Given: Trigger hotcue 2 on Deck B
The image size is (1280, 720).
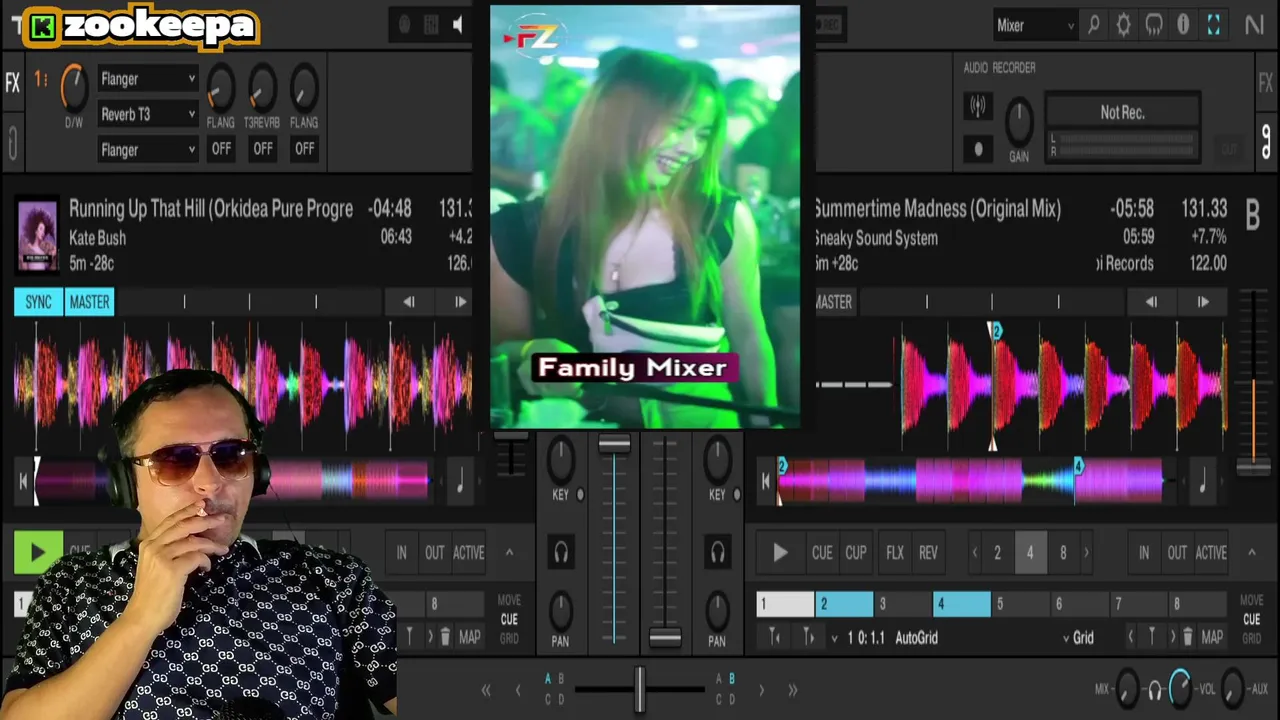Looking at the screenshot, I should tap(844, 604).
